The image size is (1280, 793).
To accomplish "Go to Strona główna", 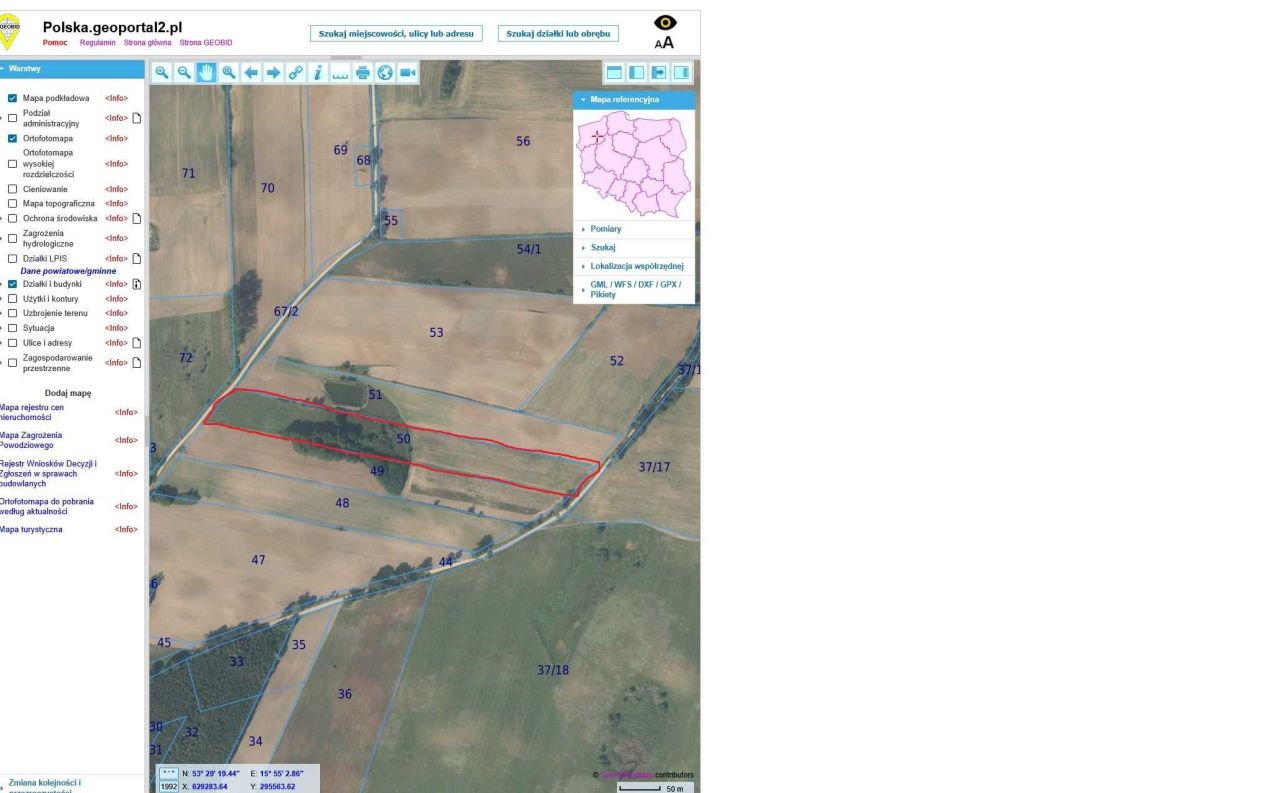I will coord(148,43).
